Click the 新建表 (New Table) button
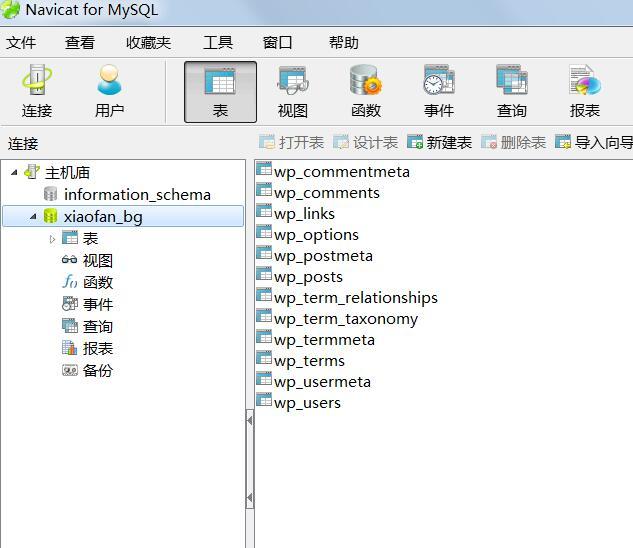The height and width of the screenshot is (548, 633). pyautogui.click(x=440, y=142)
